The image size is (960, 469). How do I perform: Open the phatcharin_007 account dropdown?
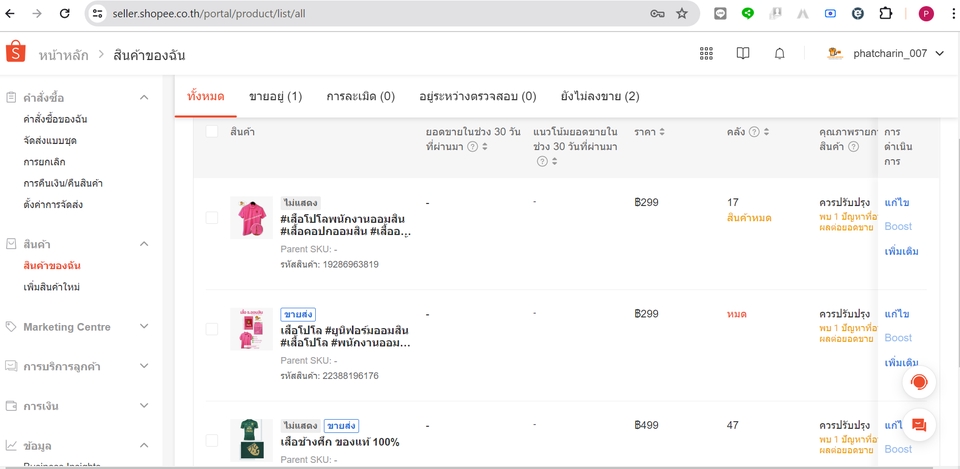(x=940, y=53)
